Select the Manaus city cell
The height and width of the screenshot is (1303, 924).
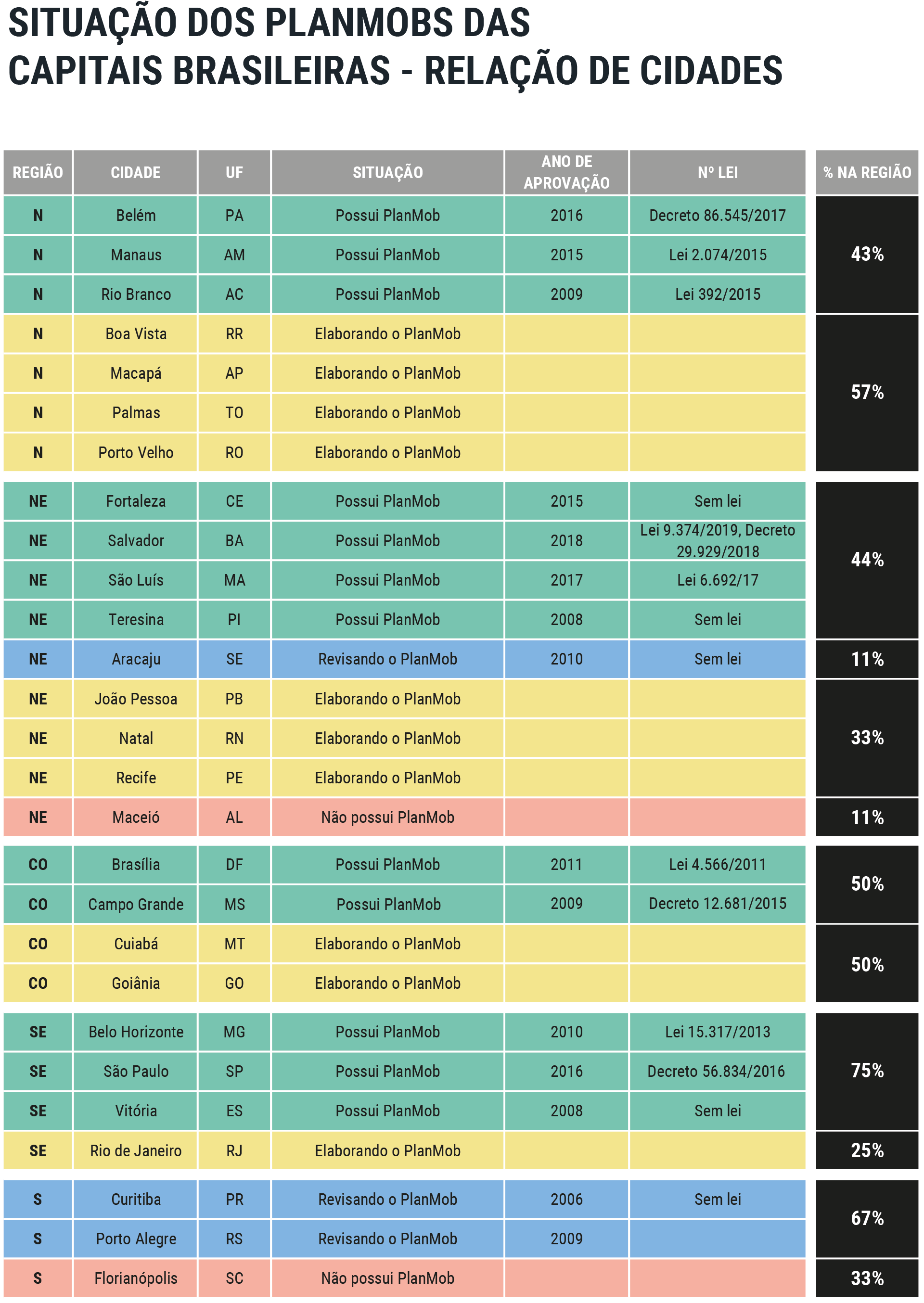(x=135, y=255)
